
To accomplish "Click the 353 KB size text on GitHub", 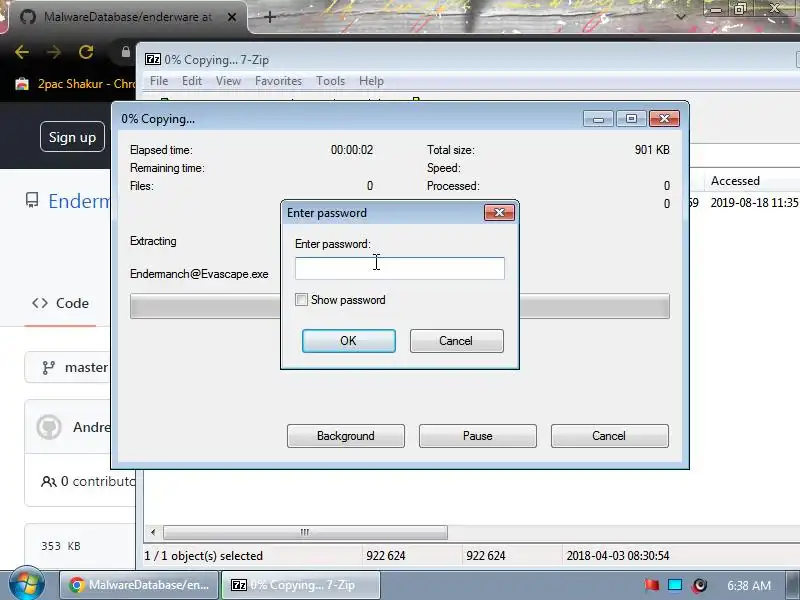I will pos(61,546).
